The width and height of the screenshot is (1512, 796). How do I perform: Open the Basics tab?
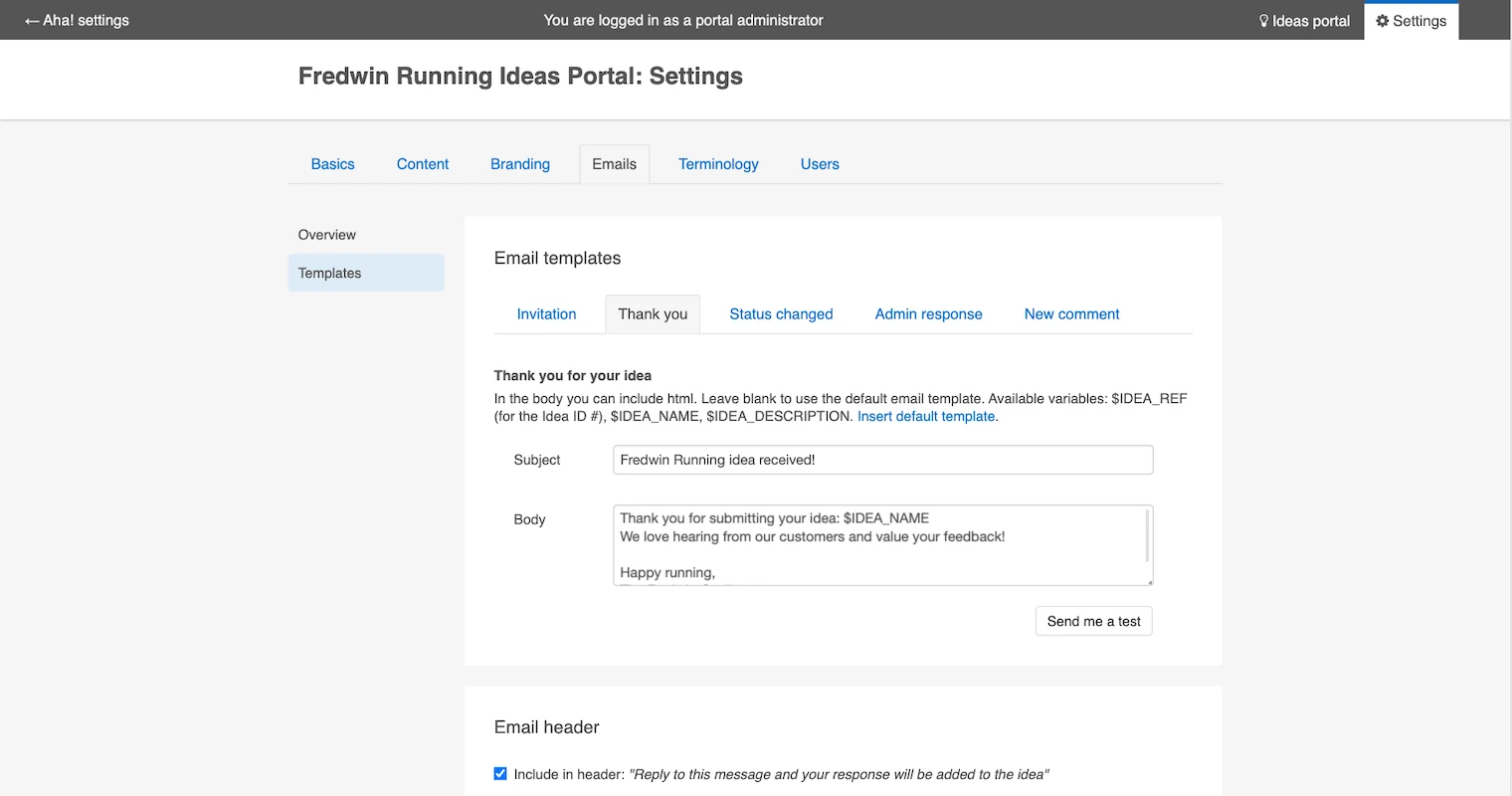(332, 164)
